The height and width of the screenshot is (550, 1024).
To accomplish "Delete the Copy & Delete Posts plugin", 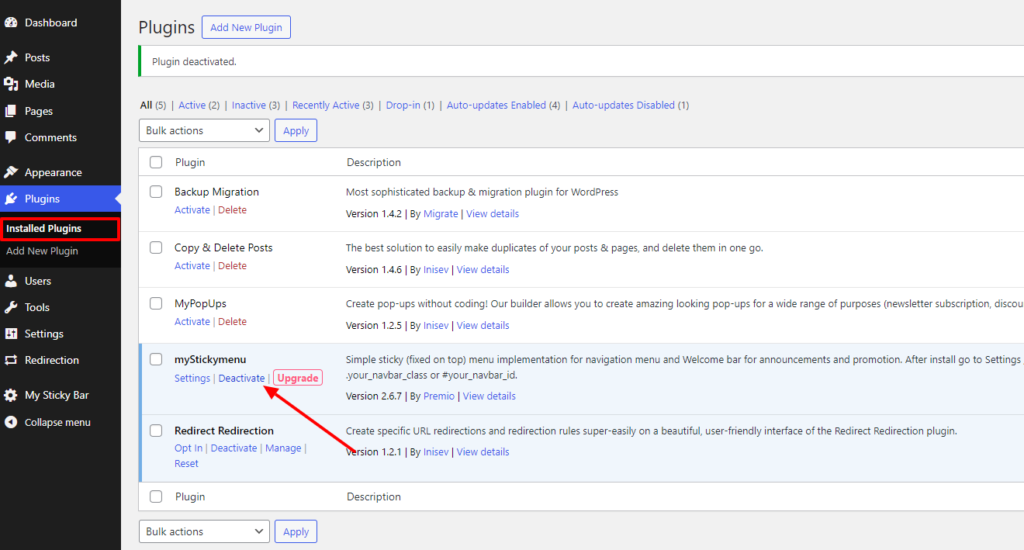I will pos(232,266).
